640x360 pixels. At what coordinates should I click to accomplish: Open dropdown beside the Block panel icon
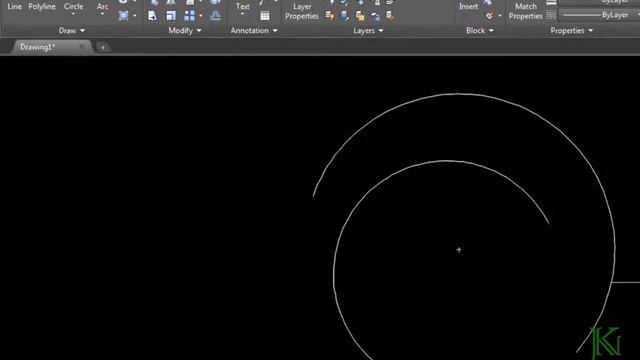500,16
